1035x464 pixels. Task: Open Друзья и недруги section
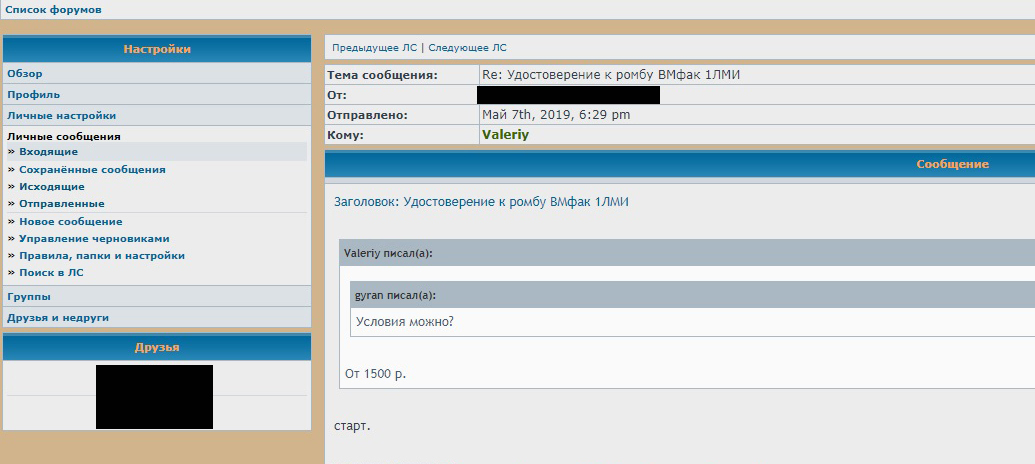click(x=58, y=318)
